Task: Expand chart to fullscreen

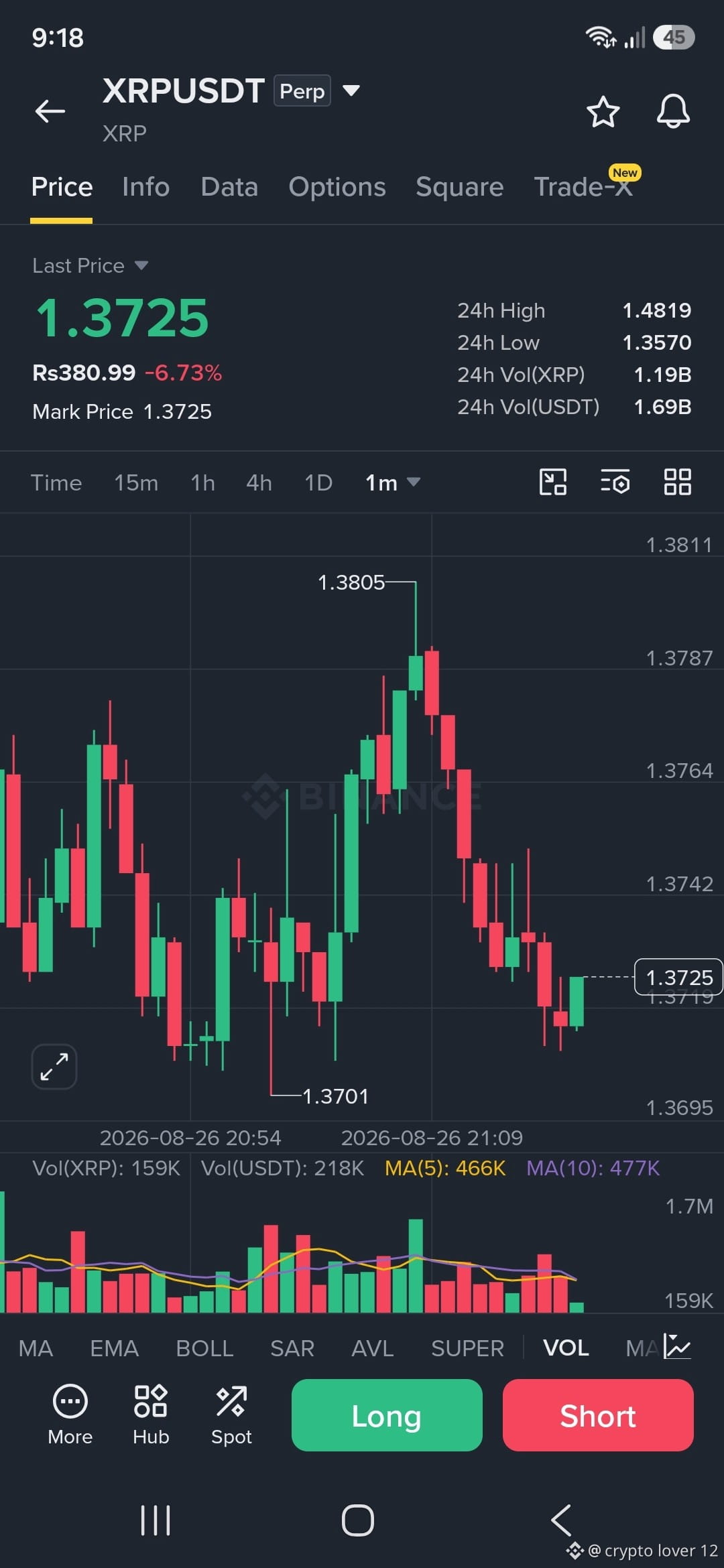Action: (54, 1067)
